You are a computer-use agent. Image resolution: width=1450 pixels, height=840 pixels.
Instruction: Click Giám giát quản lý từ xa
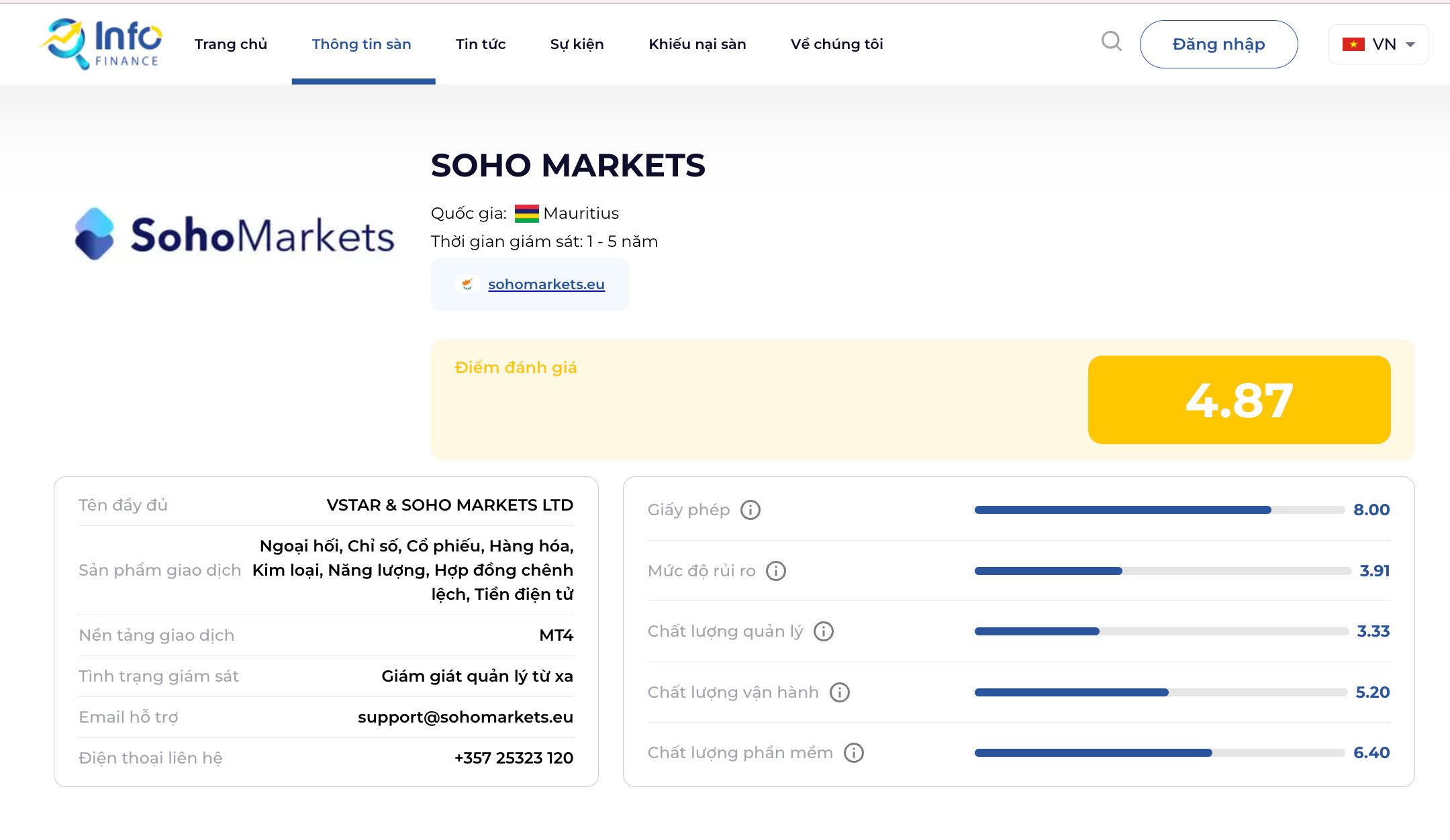(x=477, y=676)
